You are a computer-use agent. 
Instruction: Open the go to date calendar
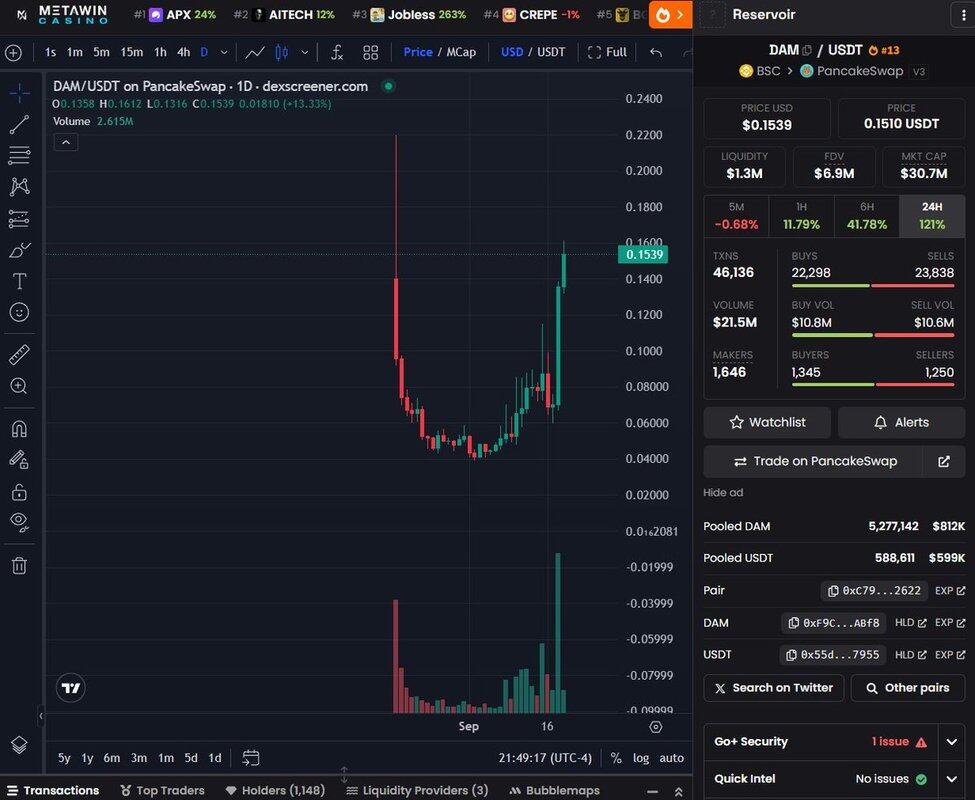point(251,758)
